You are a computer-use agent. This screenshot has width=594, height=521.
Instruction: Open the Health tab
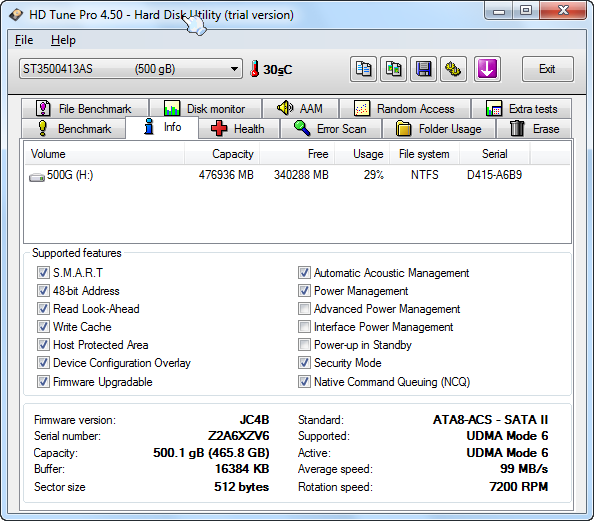tap(239, 129)
